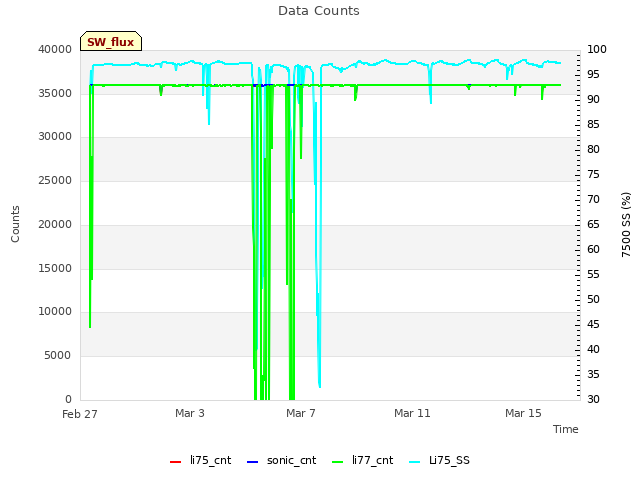Viewport: 640px width, 480px height.
Task: Click the SW_flux label box
Action: coord(111,41)
